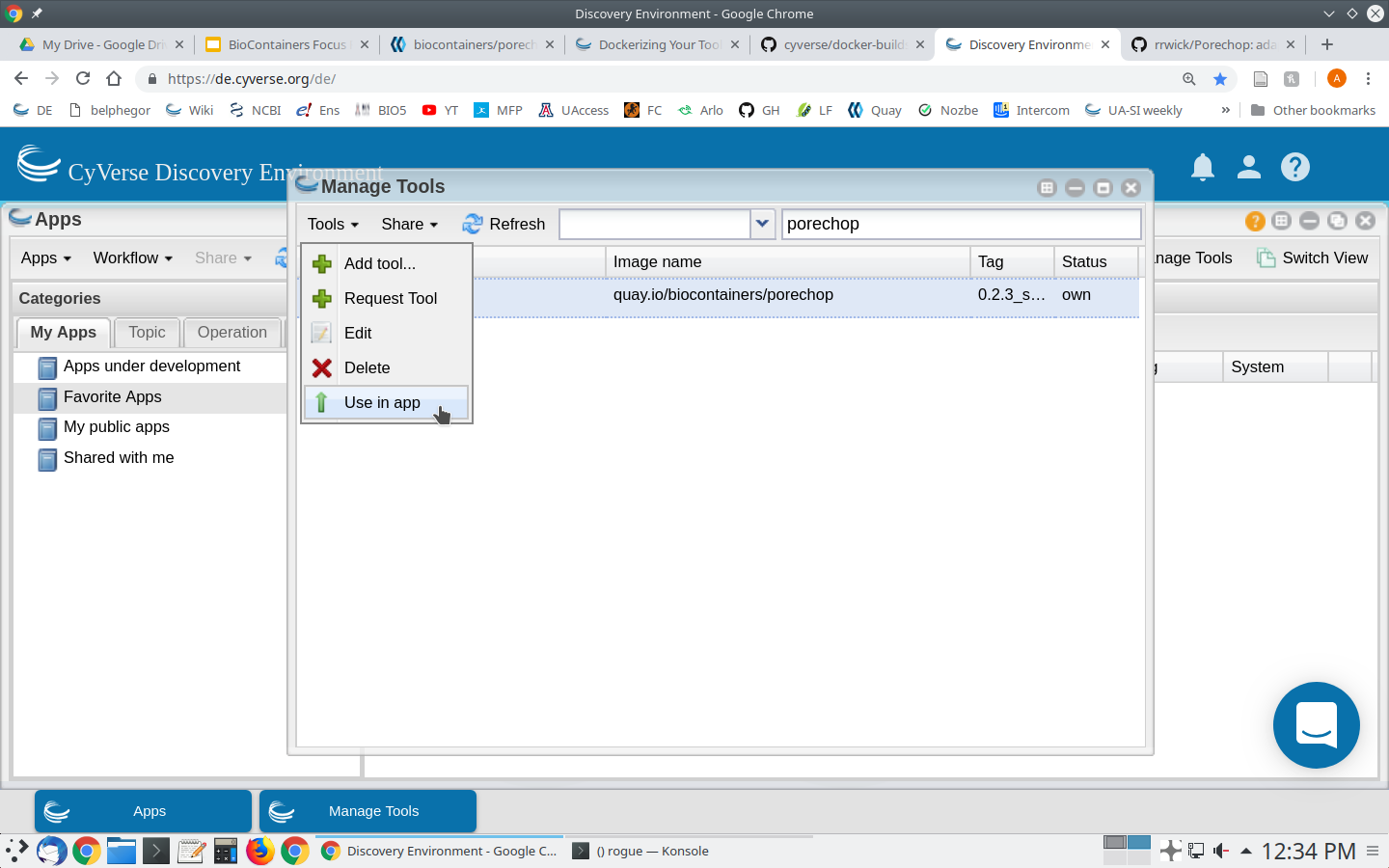Expand the filter combo box arrow
Image resolution: width=1389 pixels, height=868 pixels.
point(762,224)
